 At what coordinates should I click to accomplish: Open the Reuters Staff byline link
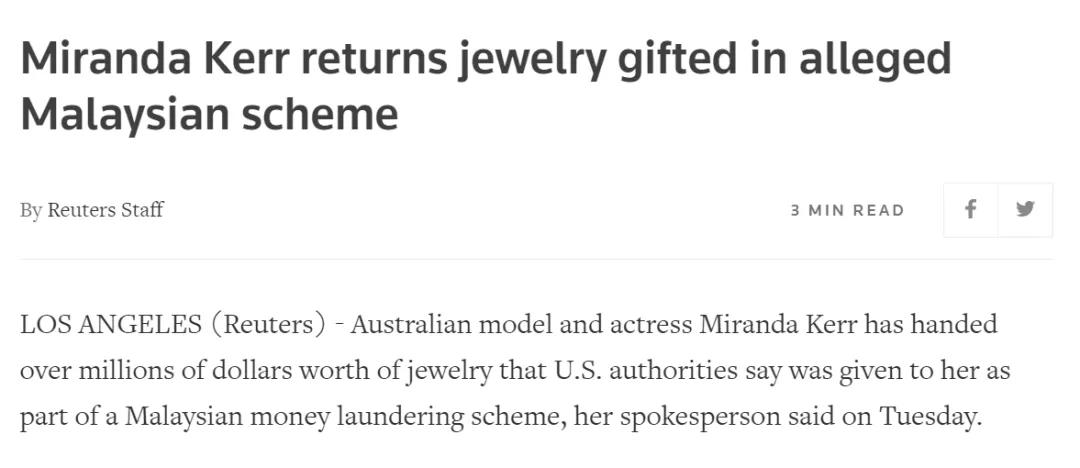pyautogui.click(x=105, y=210)
